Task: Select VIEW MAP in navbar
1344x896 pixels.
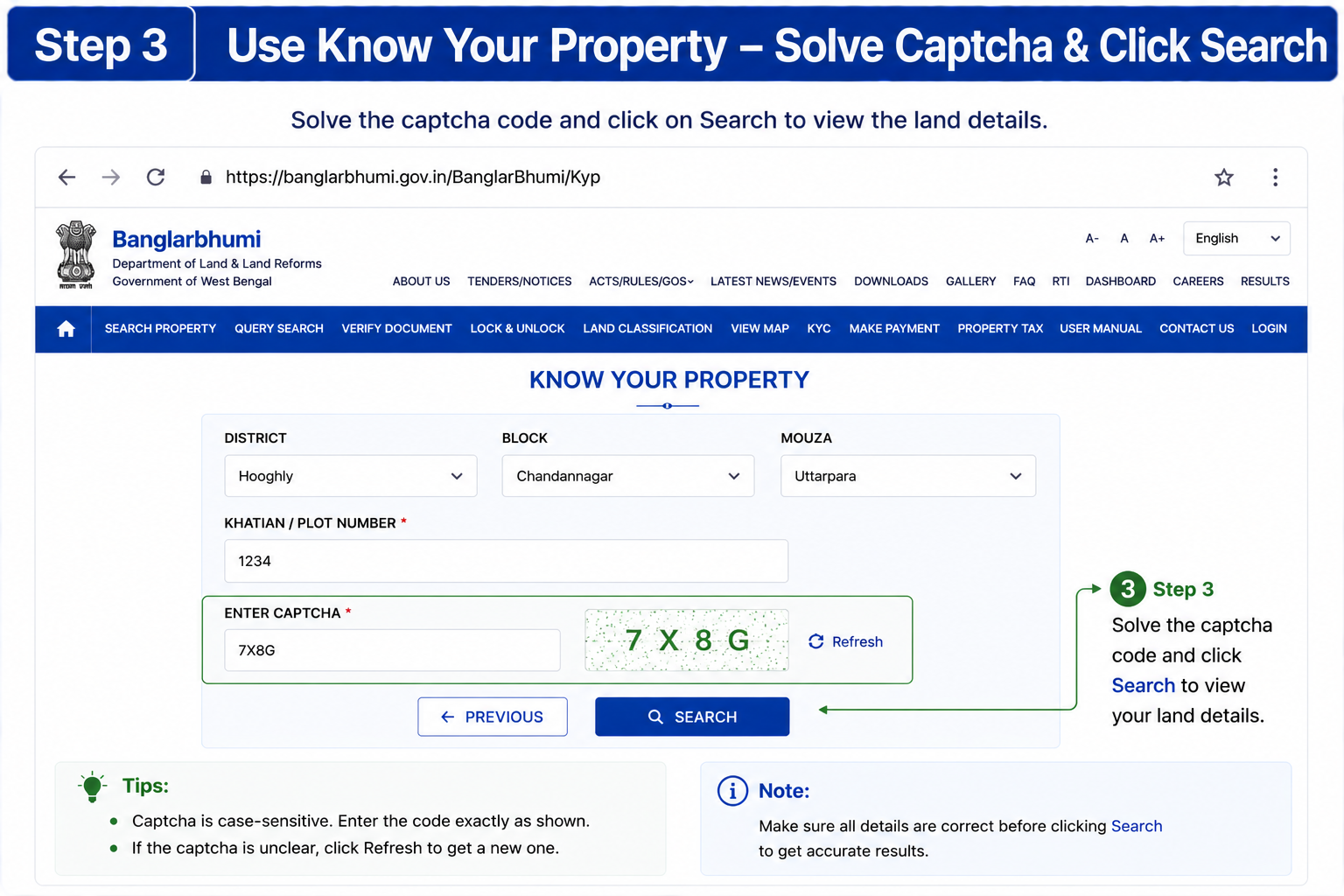Action: (759, 328)
